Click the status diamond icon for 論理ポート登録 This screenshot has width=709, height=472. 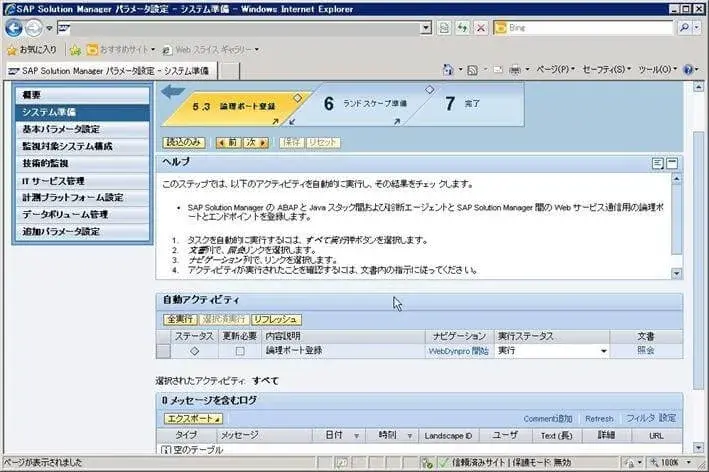click(x=194, y=351)
